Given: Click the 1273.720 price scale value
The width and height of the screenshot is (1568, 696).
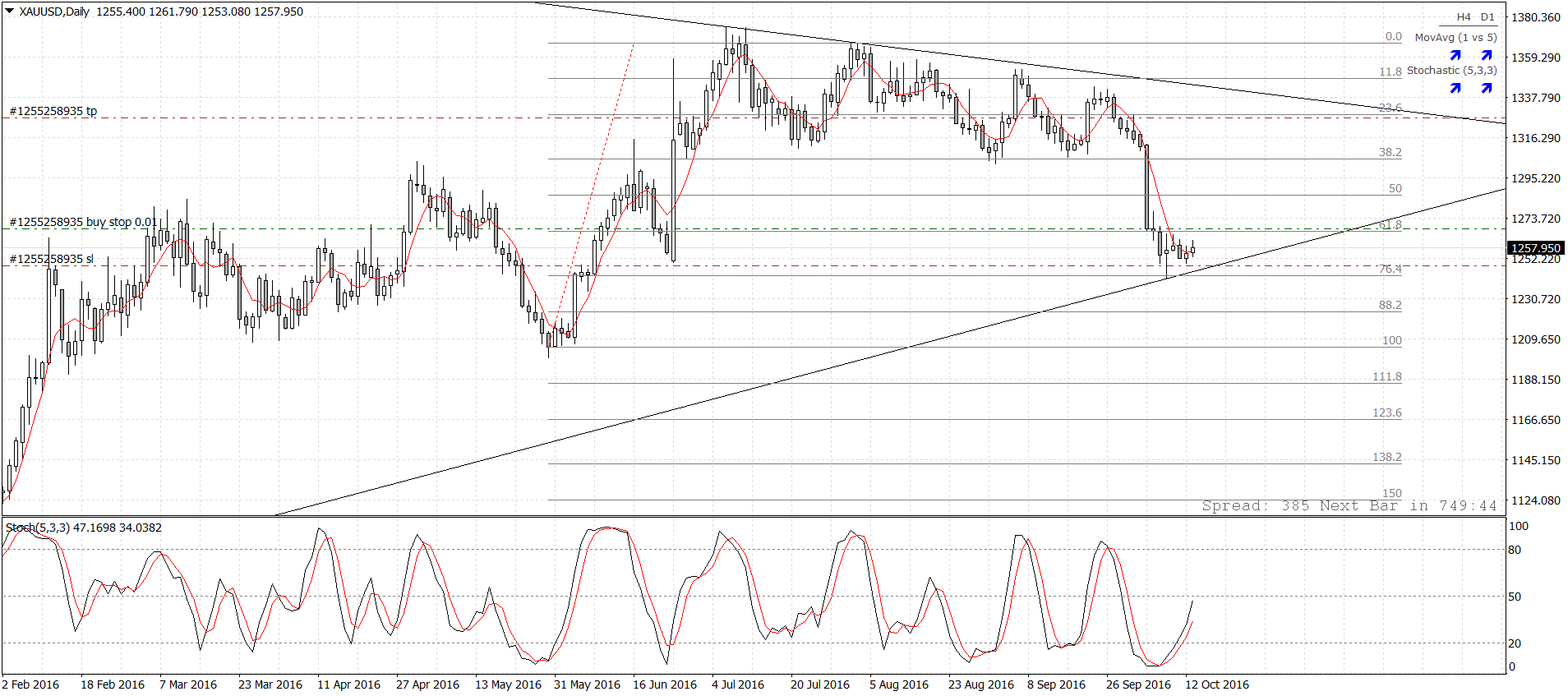Looking at the screenshot, I should 1535,219.
